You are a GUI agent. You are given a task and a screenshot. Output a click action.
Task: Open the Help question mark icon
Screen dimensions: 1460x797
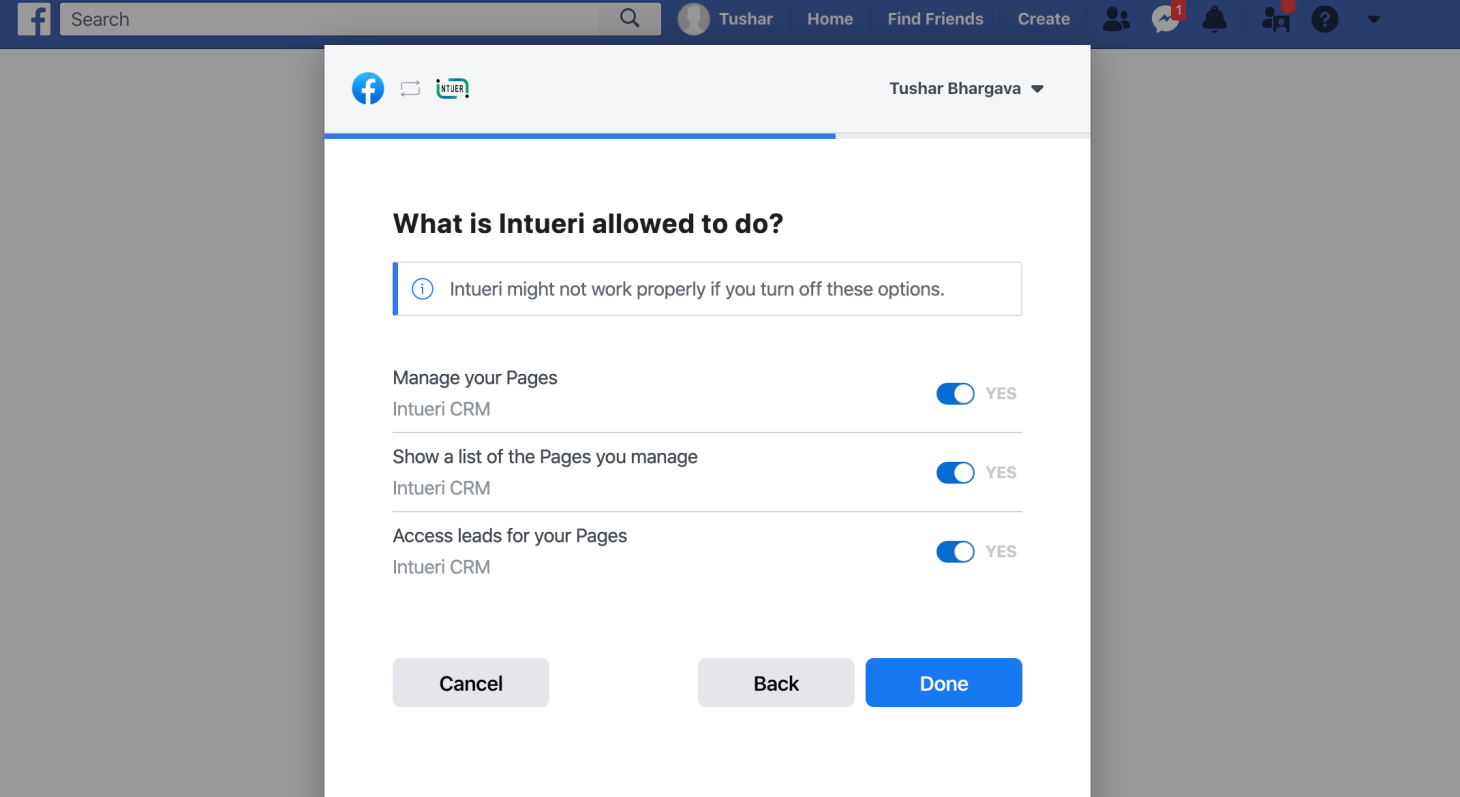(x=1325, y=19)
